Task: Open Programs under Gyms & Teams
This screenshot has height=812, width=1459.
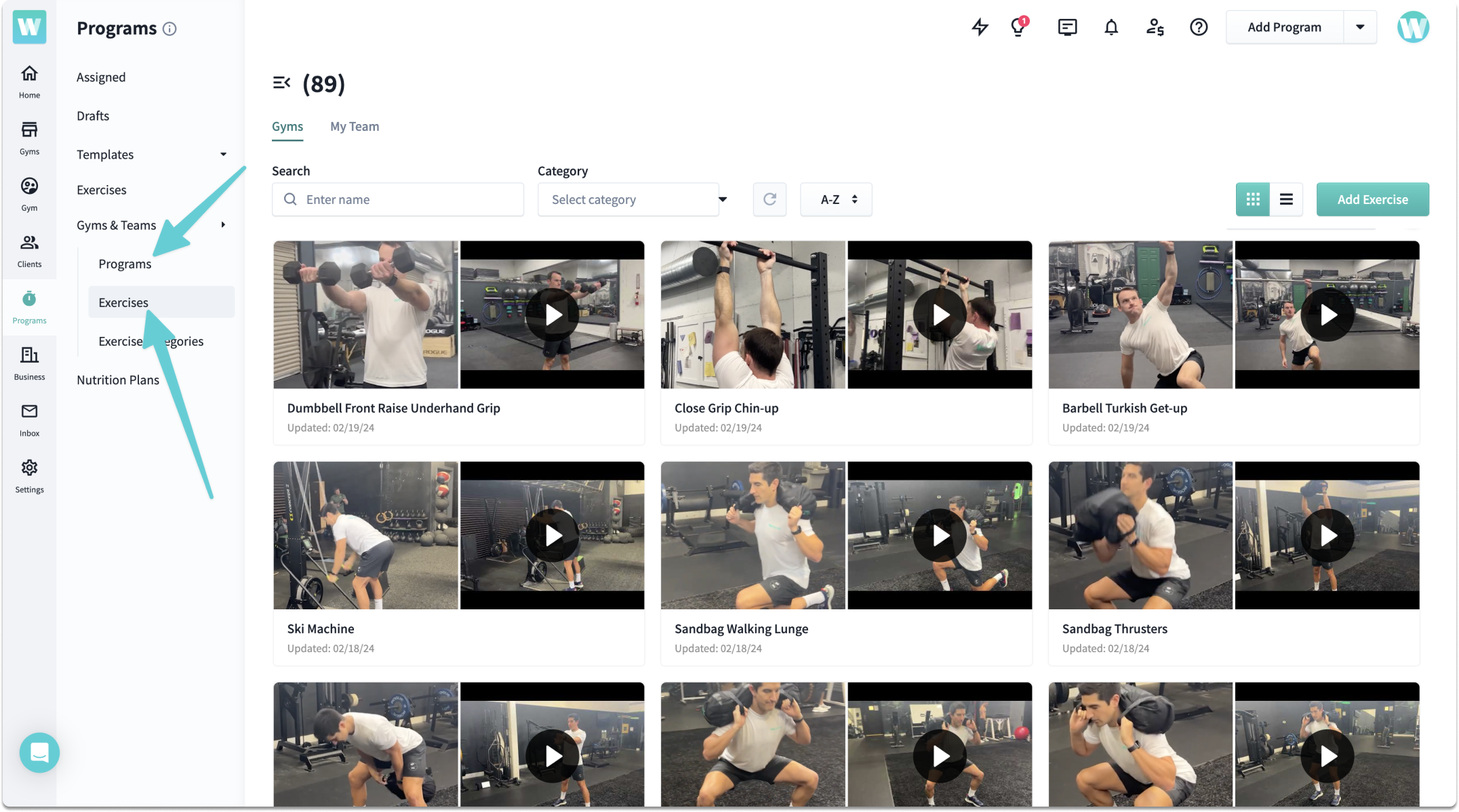Action: pyautogui.click(x=125, y=264)
